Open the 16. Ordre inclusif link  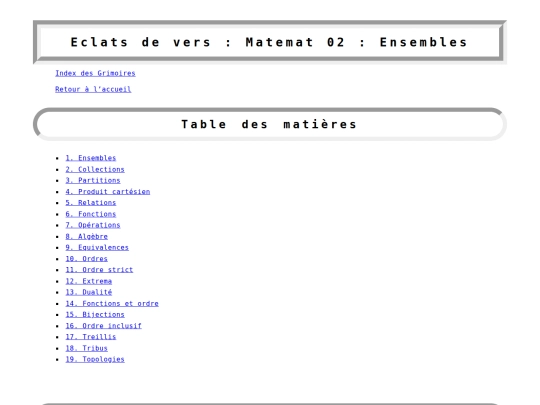pyautogui.click(x=103, y=326)
